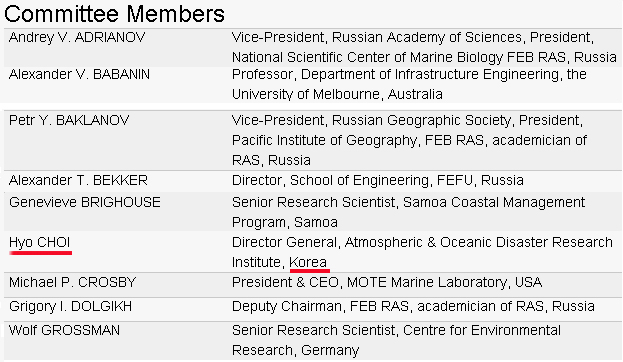Viewport: 623px width, 362px height.
Task: Select the Wolf GROSSMAN entry
Action: pos(64,330)
